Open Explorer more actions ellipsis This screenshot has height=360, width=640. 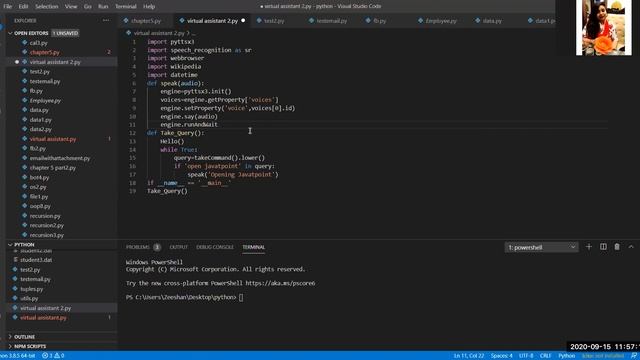(x=106, y=20)
